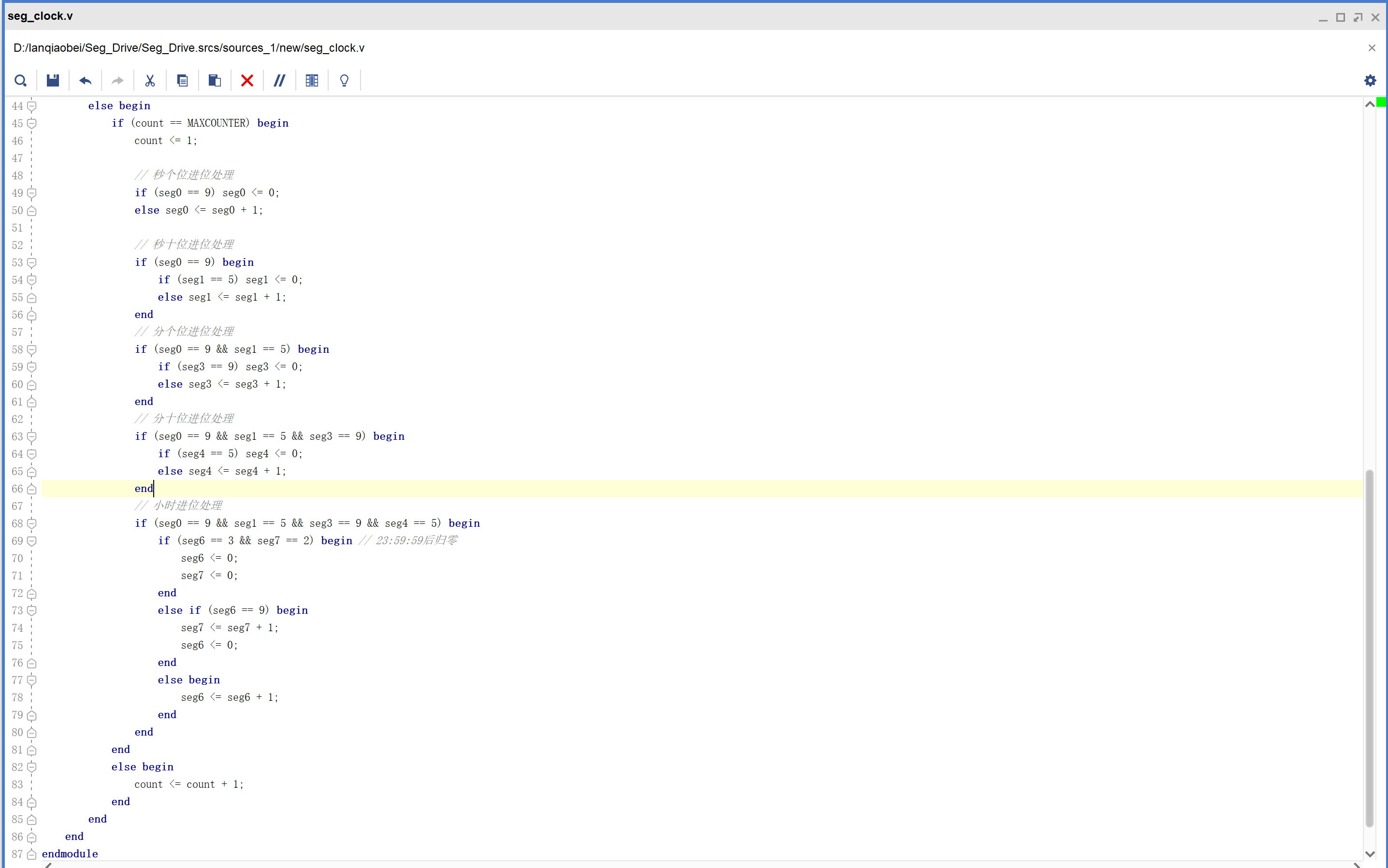Cut the selected code
The width and height of the screenshot is (1388, 868).
point(150,80)
